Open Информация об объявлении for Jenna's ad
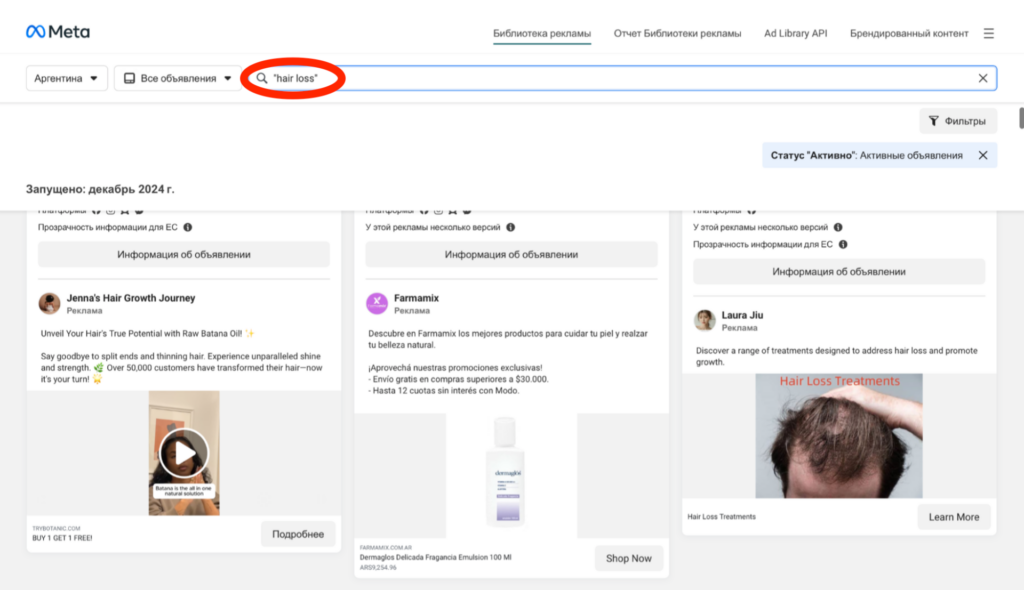The image size is (1024, 590). (184, 254)
